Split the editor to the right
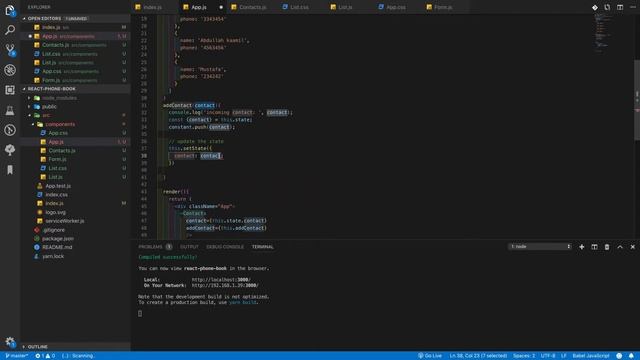The width and height of the screenshot is (640, 360). click(620, 7)
